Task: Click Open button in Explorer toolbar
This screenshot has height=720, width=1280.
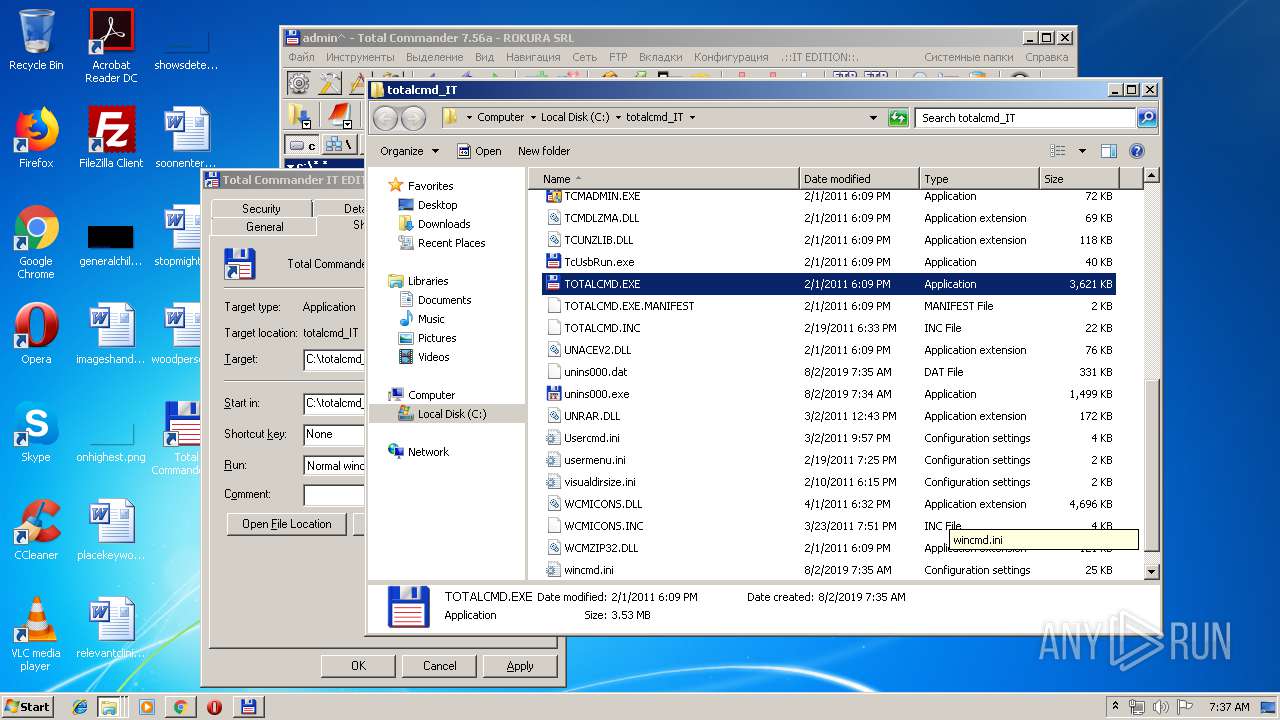Action: [479, 151]
